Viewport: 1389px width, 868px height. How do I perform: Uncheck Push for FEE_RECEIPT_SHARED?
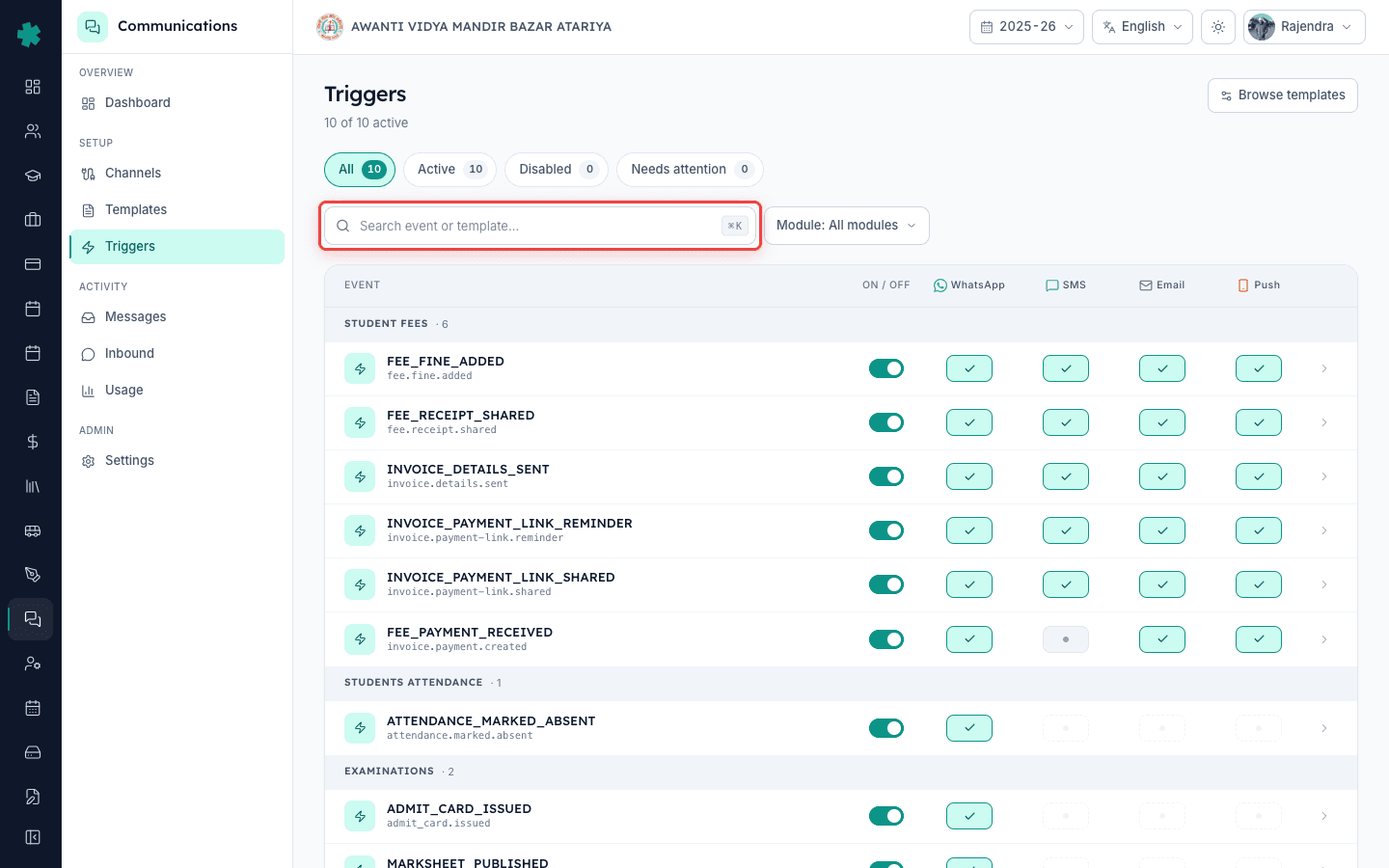pyautogui.click(x=1259, y=422)
